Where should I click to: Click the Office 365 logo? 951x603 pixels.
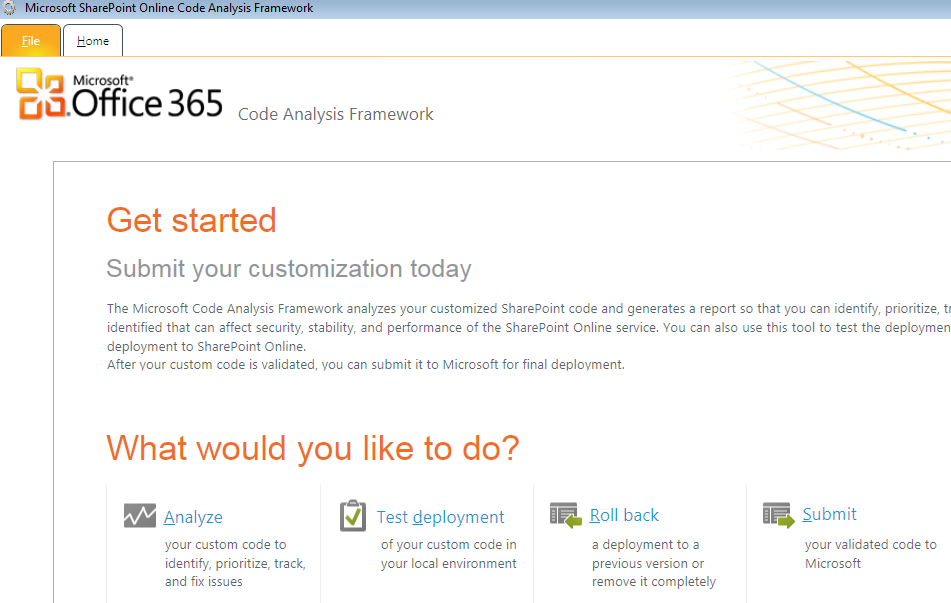[x=119, y=94]
